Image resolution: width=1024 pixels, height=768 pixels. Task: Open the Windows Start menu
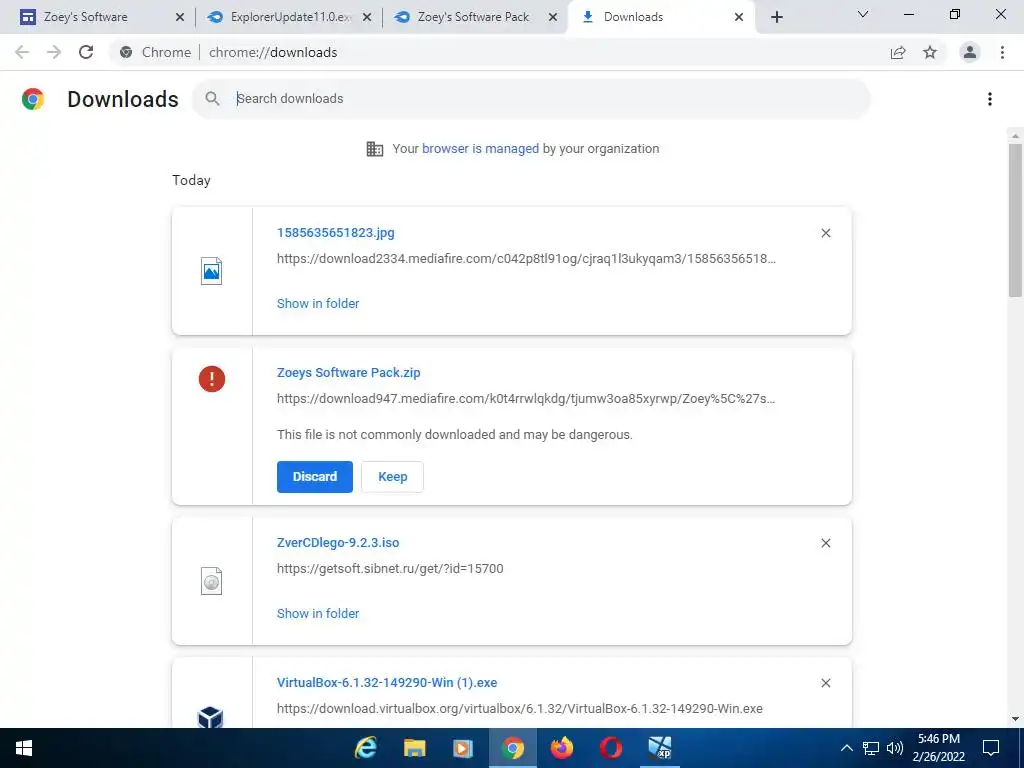click(24, 748)
